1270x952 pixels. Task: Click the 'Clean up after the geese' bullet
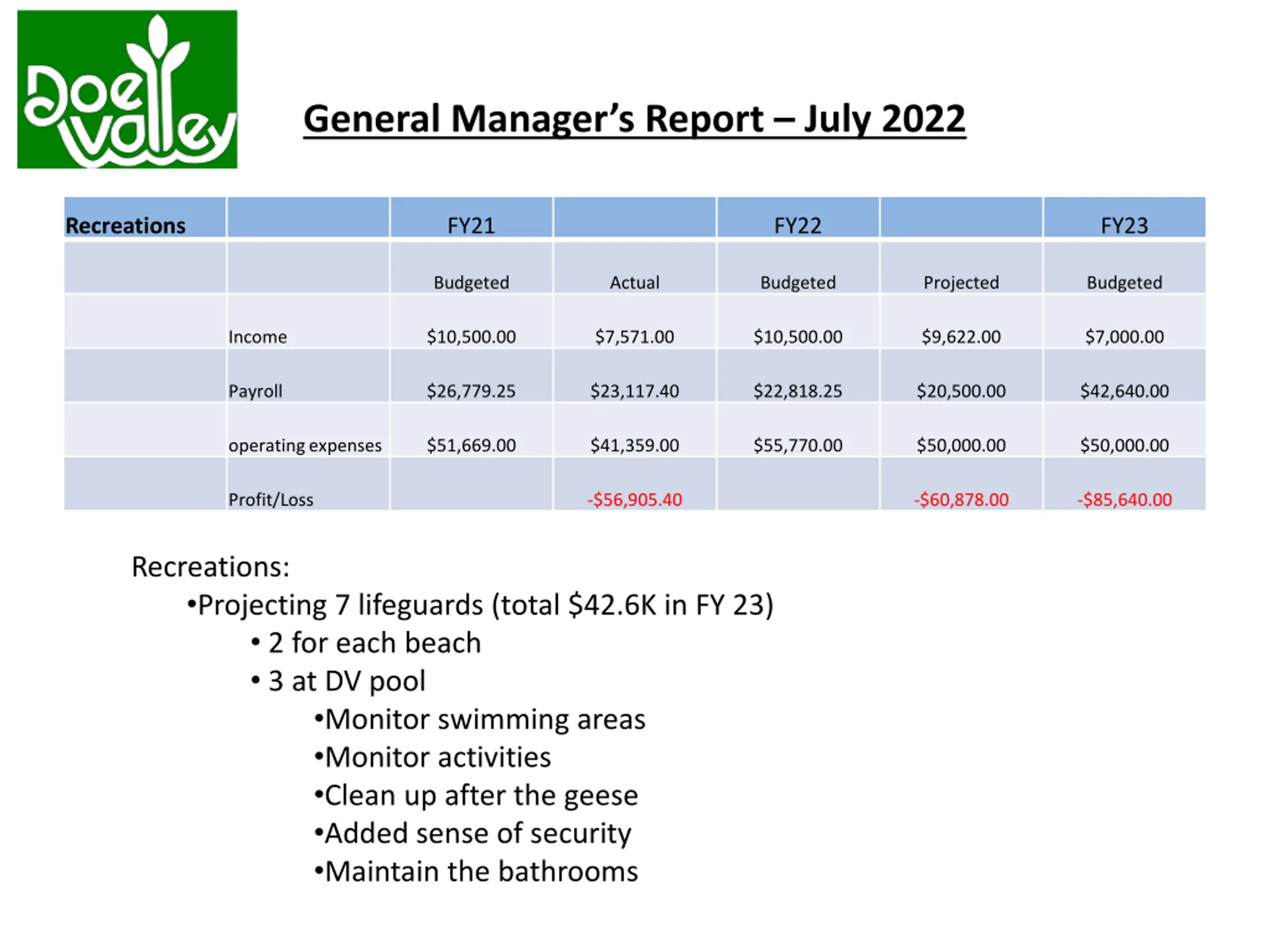[x=477, y=796]
